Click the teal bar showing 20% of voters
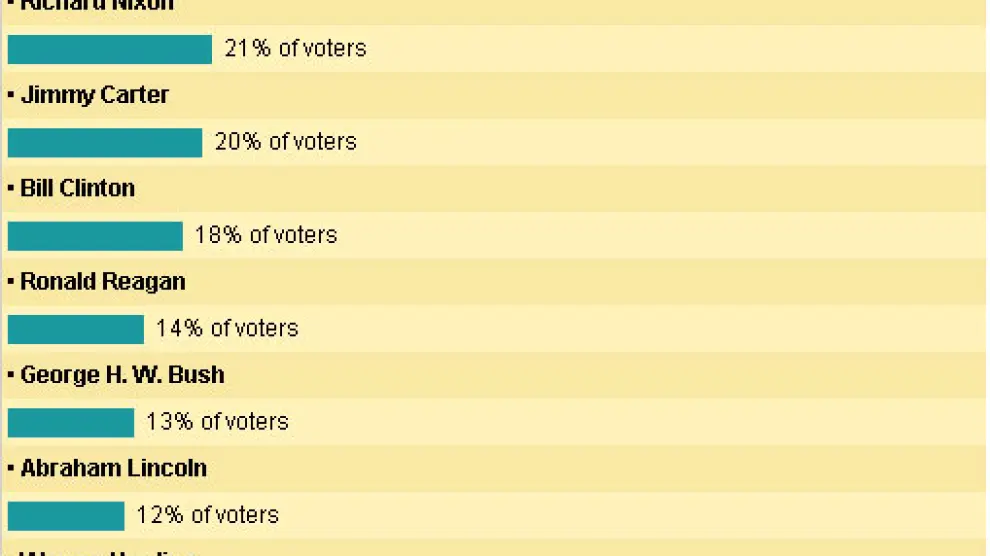990x556 pixels. 104,143
